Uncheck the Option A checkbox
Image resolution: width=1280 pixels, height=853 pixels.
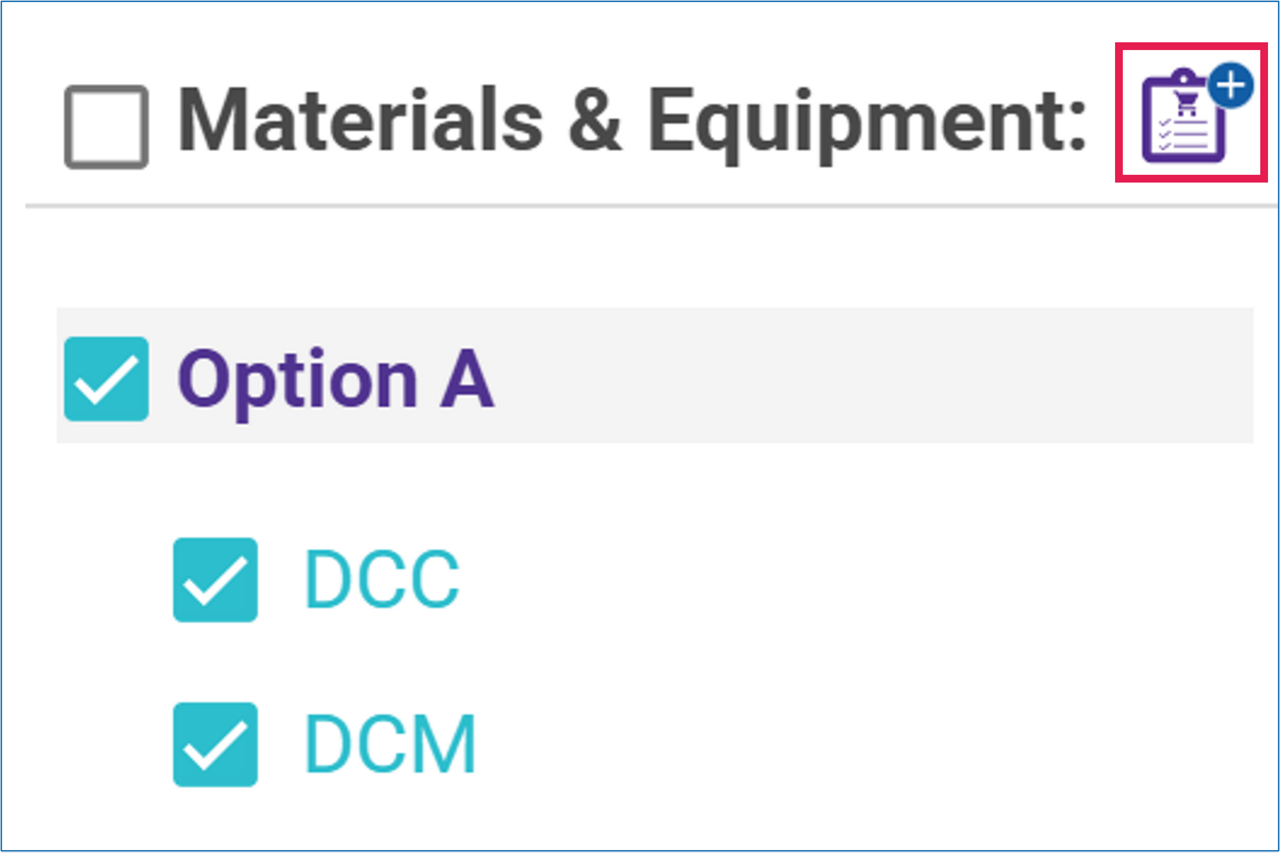point(106,378)
